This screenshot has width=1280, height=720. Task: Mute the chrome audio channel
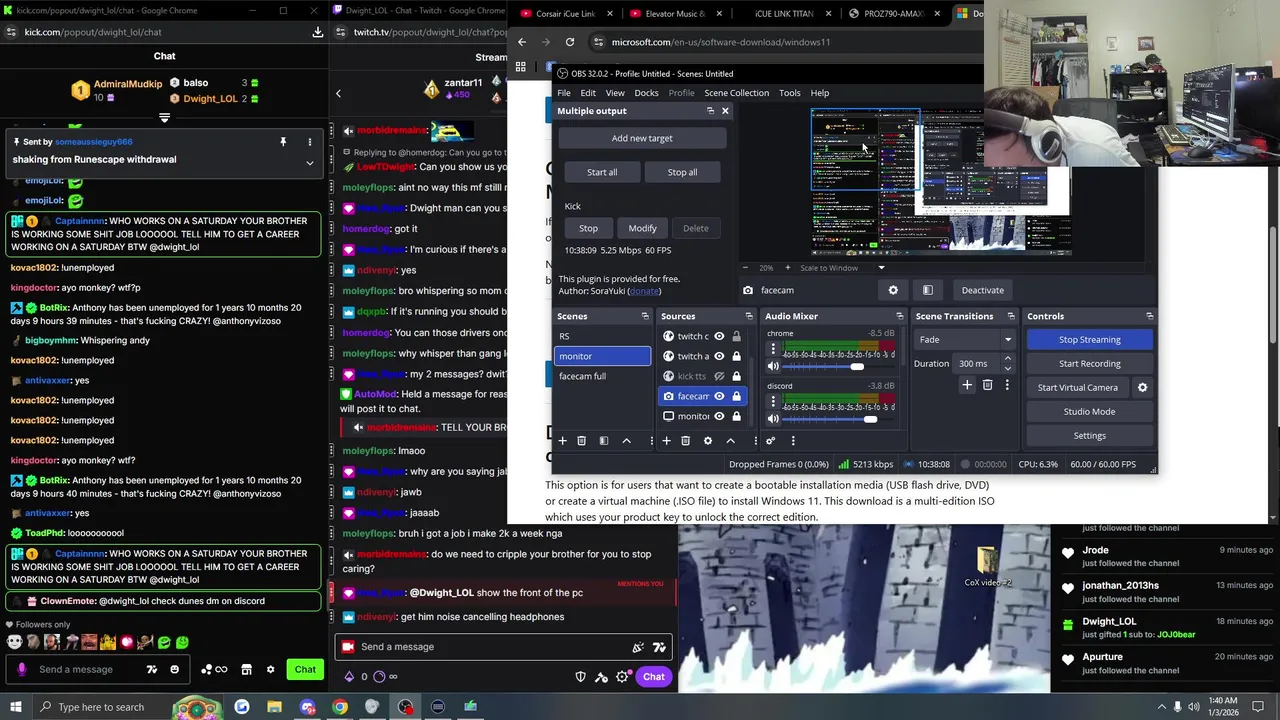coord(772,366)
